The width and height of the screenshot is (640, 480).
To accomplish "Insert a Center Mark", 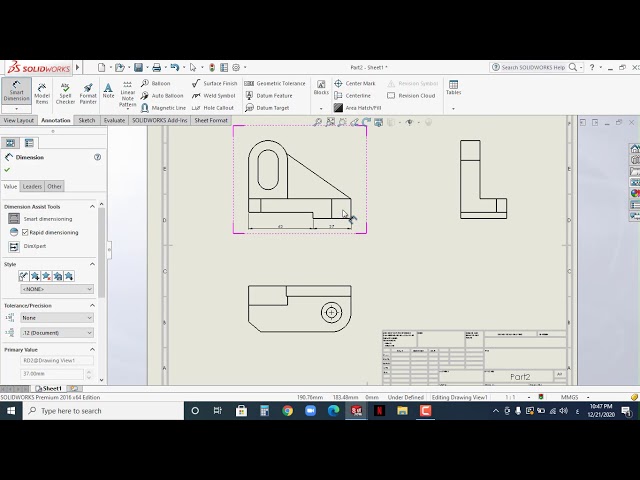I will [x=355, y=83].
